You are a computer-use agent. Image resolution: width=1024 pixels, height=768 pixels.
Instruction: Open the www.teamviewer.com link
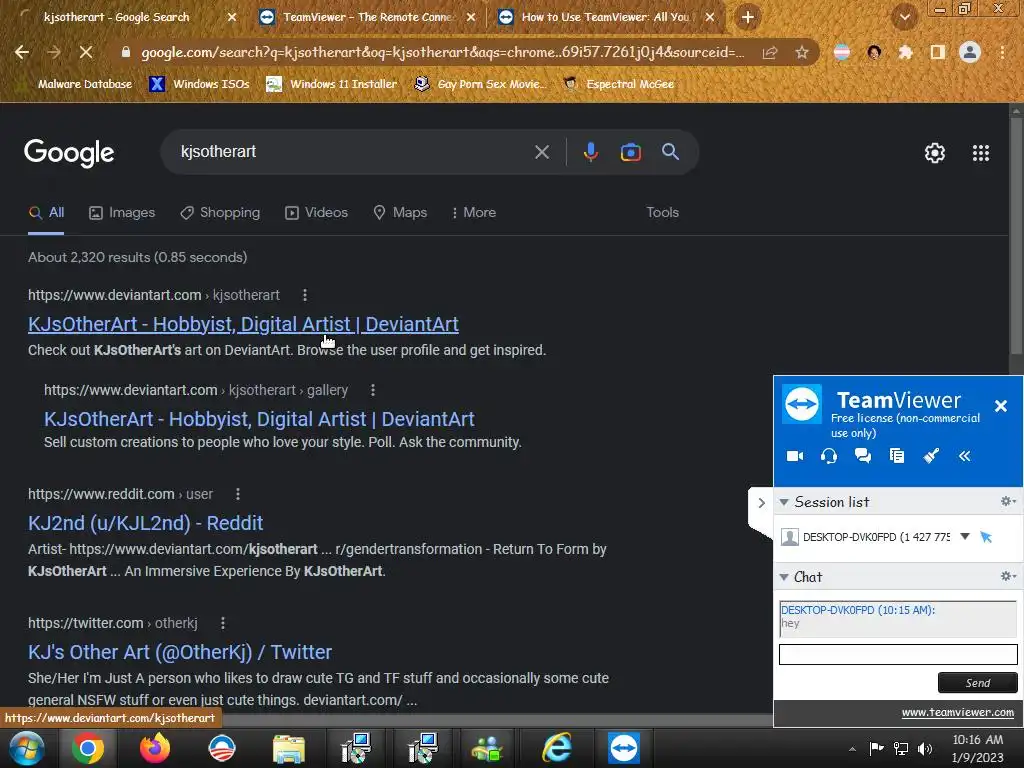pyautogui.click(x=957, y=712)
